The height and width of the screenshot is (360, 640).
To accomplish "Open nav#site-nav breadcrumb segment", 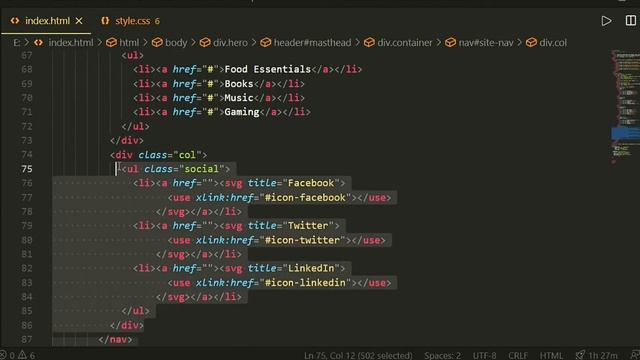I will [486, 42].
